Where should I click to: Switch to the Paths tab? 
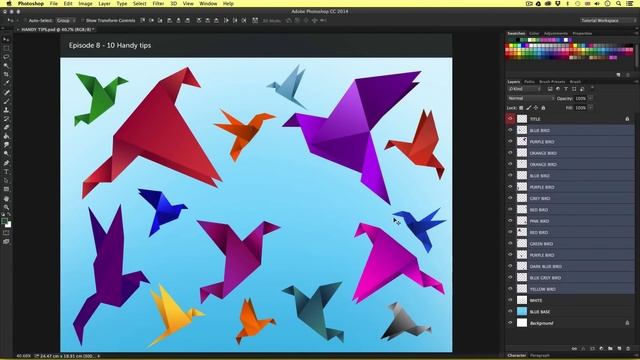(x=529, y=82)
